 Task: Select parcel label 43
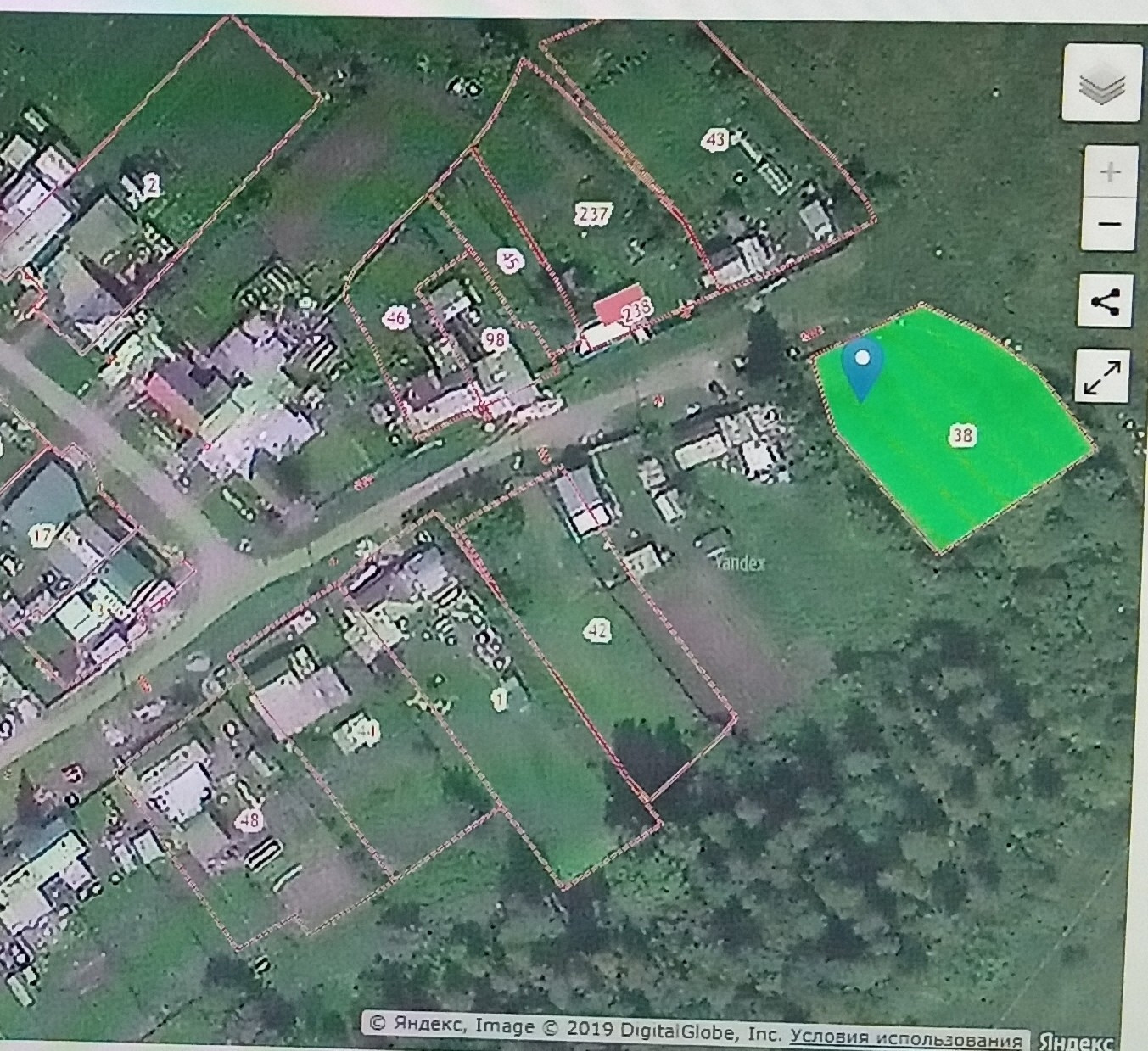point(717,138)
